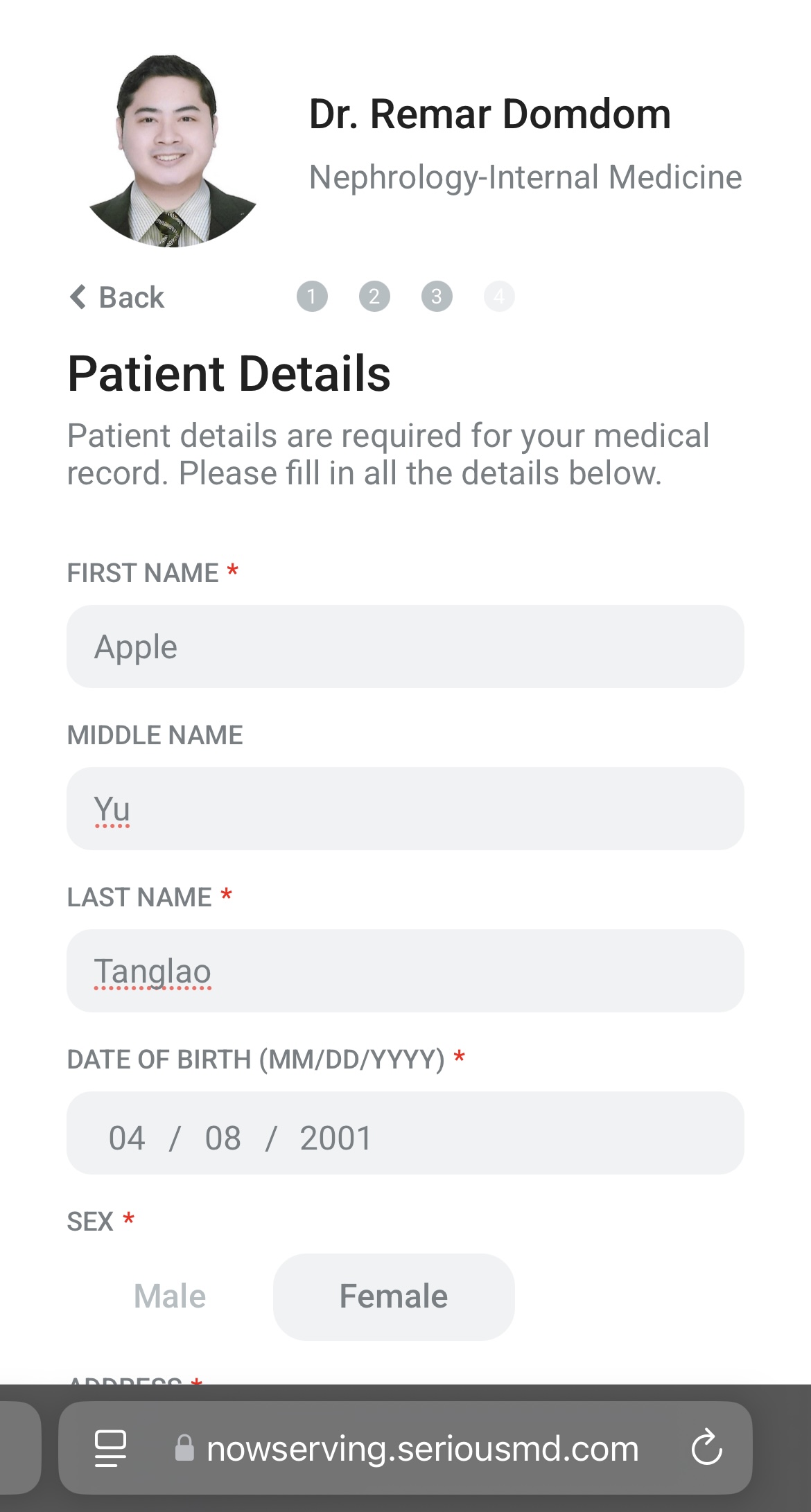Select Female sex option
The image size is (811, 1512).
[394, 1296]
